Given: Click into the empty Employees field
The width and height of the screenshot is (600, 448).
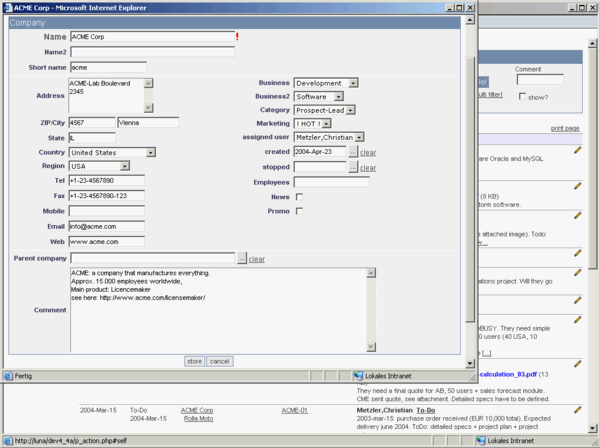Looking at the screenshot, I should point(331,182).
